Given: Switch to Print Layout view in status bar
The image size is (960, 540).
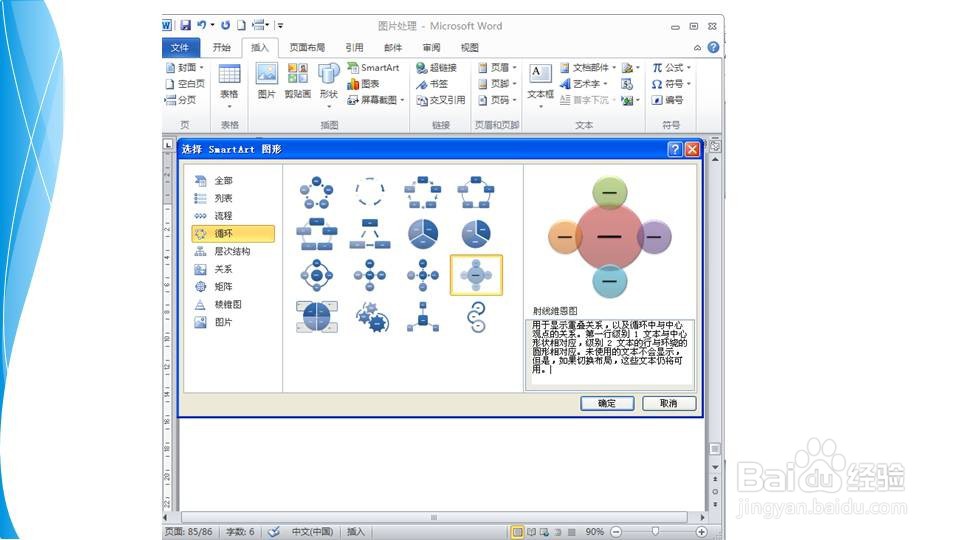Looking at the screenshot, I should click(x=517, y=532).
